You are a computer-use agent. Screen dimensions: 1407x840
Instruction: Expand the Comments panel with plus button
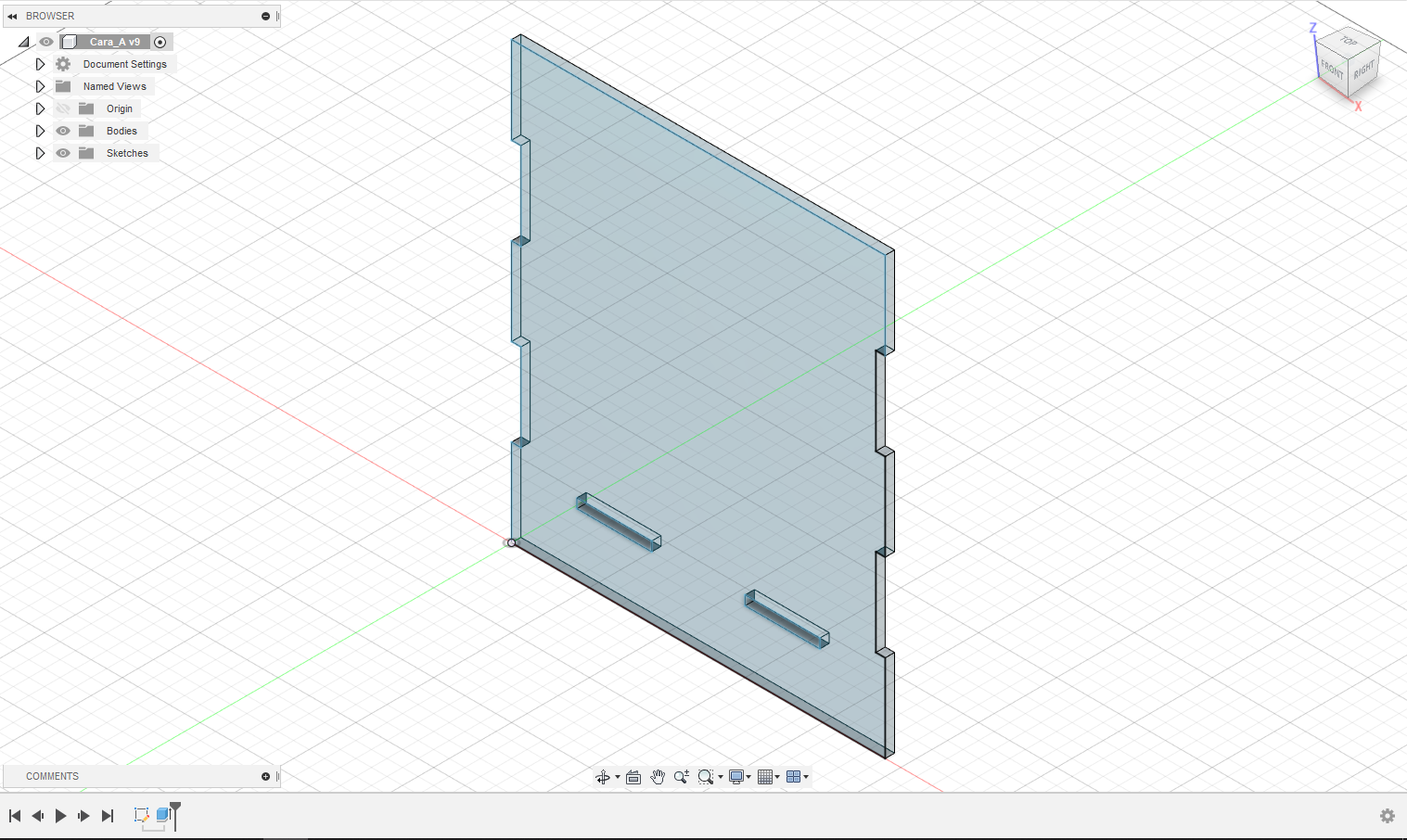coord(265,776)
